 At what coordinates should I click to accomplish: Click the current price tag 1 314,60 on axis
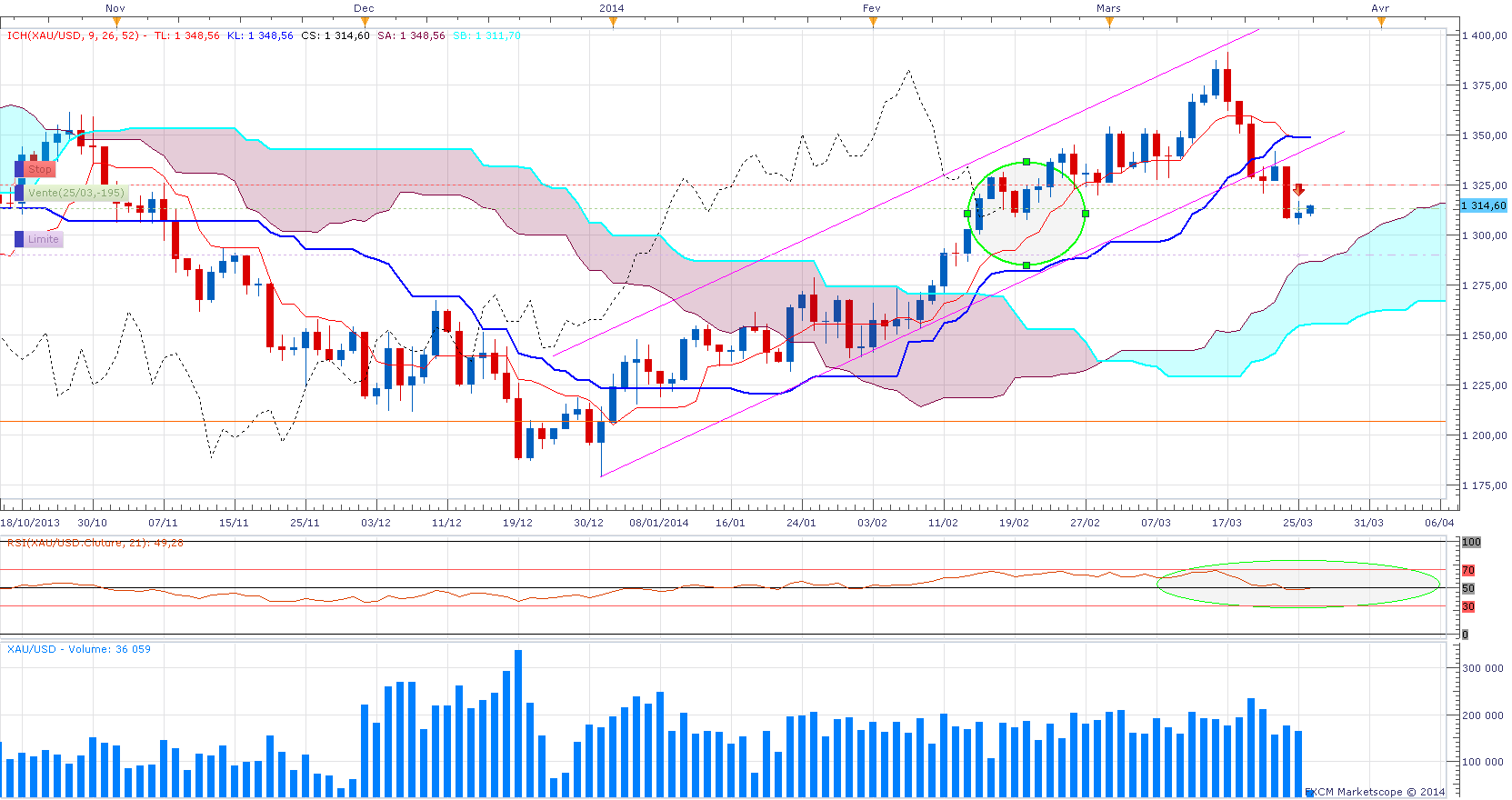click(x=1484, y=205)
